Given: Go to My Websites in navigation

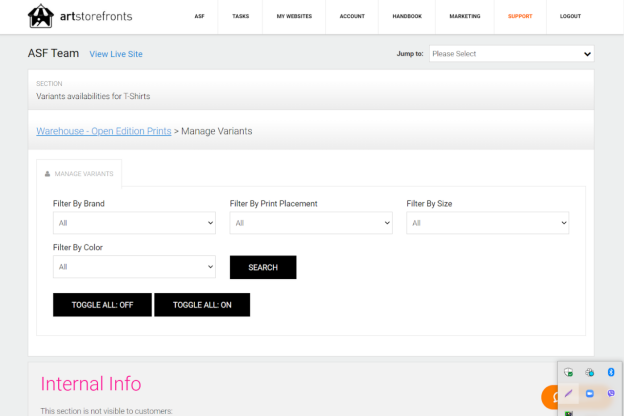Looking at the screenshot, I should tap(294, 16).
